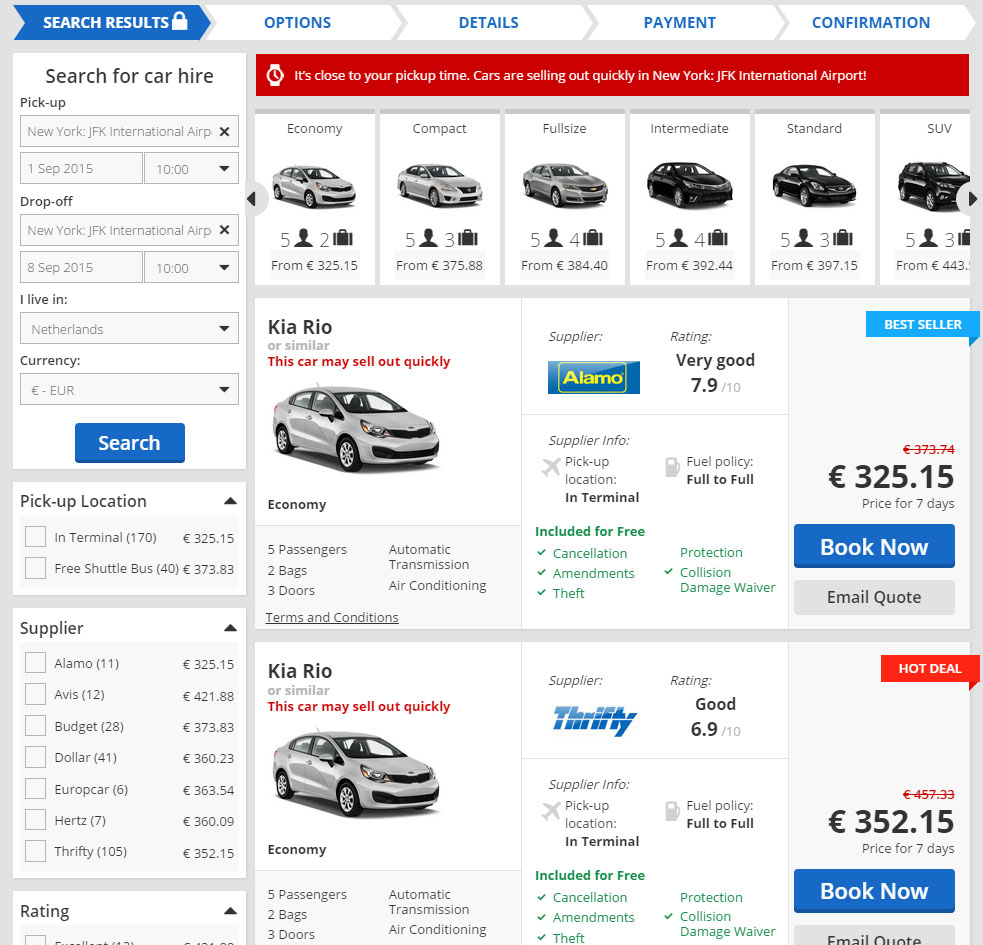The image size is (983, 945).
Task: Go to the Confirmation step
Action: click(x=871, y=23)
